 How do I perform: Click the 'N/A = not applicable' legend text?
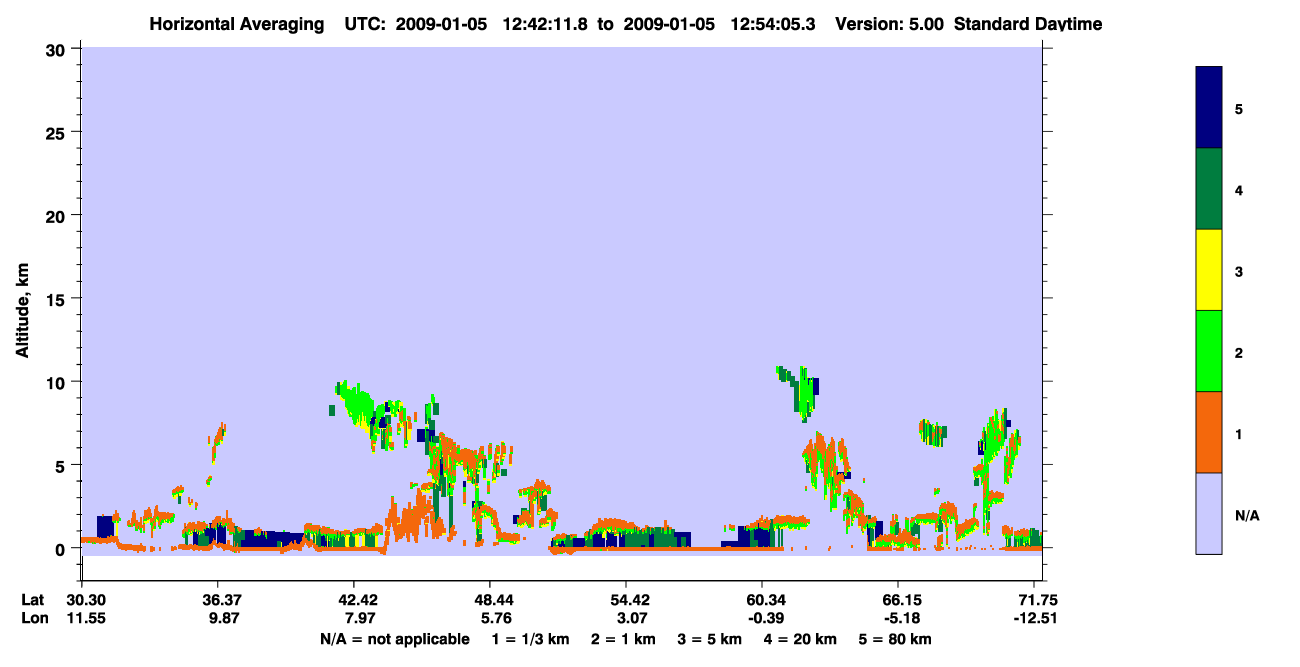click(394, 639)
